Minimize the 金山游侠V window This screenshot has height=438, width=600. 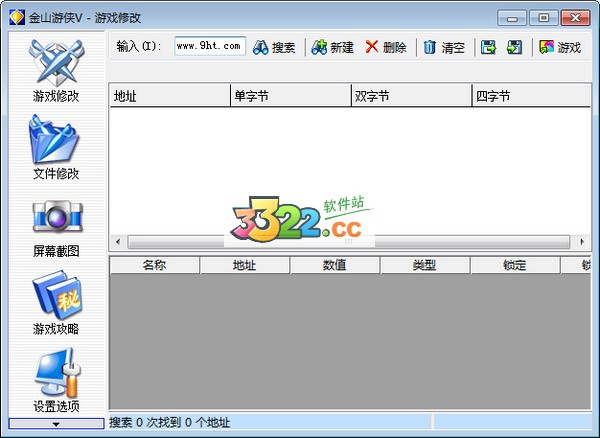click(512, 18)
